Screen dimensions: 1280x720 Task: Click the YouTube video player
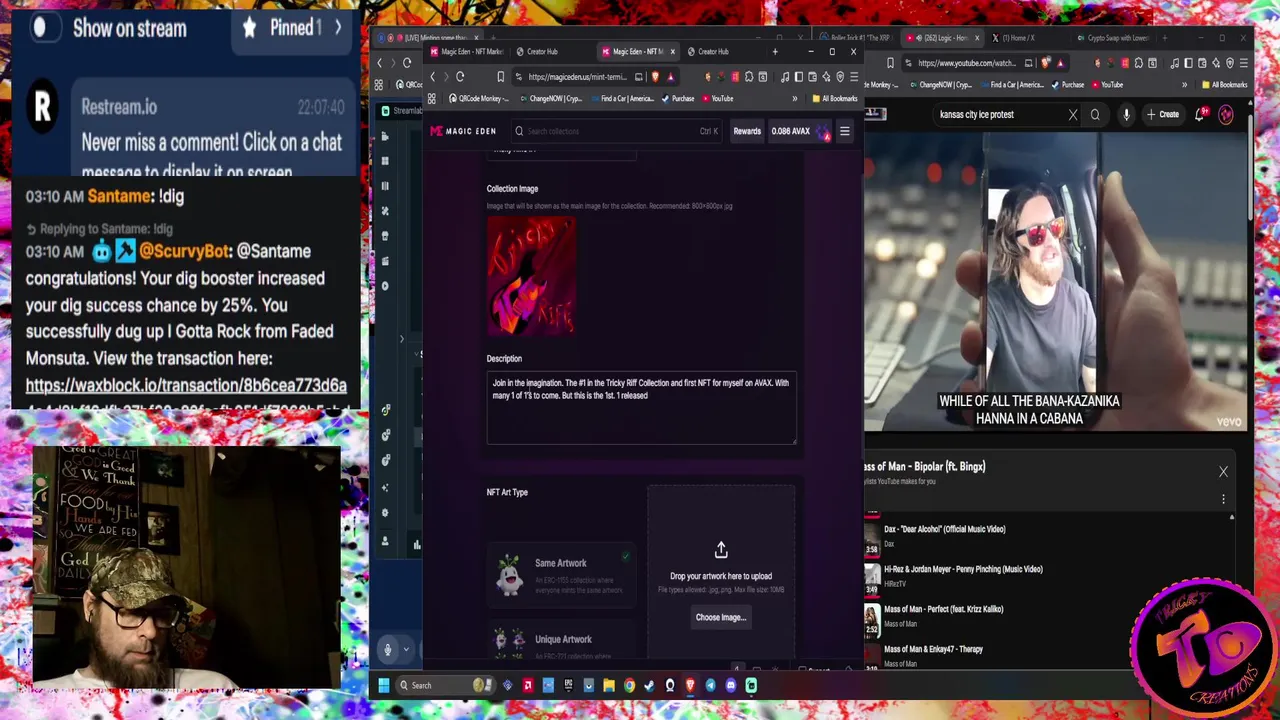point(1055,281)
